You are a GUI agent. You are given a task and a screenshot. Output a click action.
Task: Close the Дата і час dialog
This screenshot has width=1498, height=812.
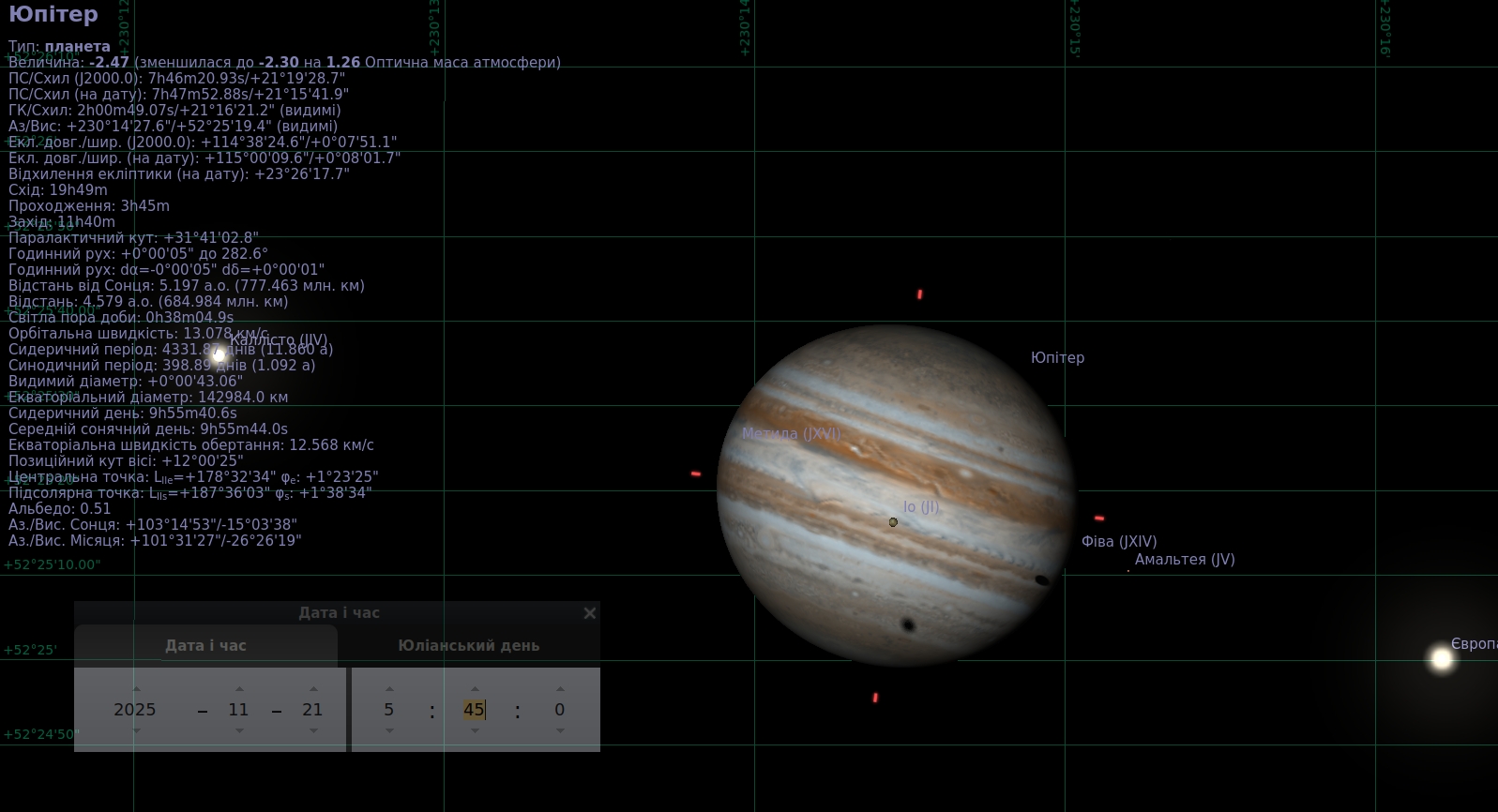coord(589,613)
